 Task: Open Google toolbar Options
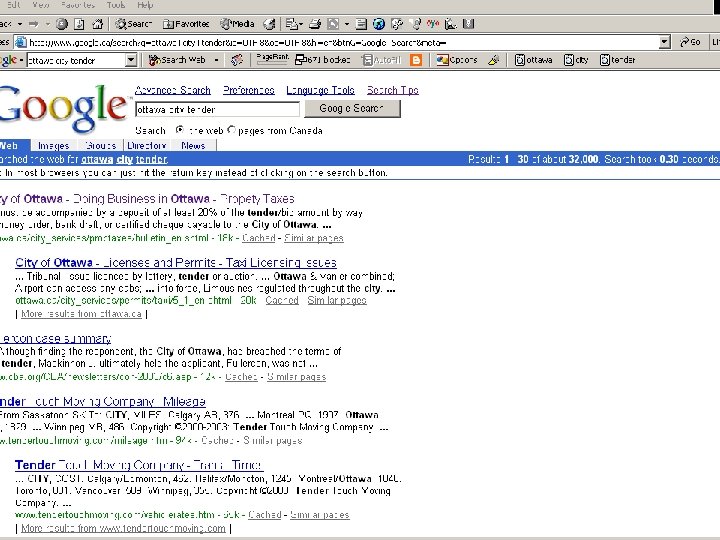(x=457, y=60)
